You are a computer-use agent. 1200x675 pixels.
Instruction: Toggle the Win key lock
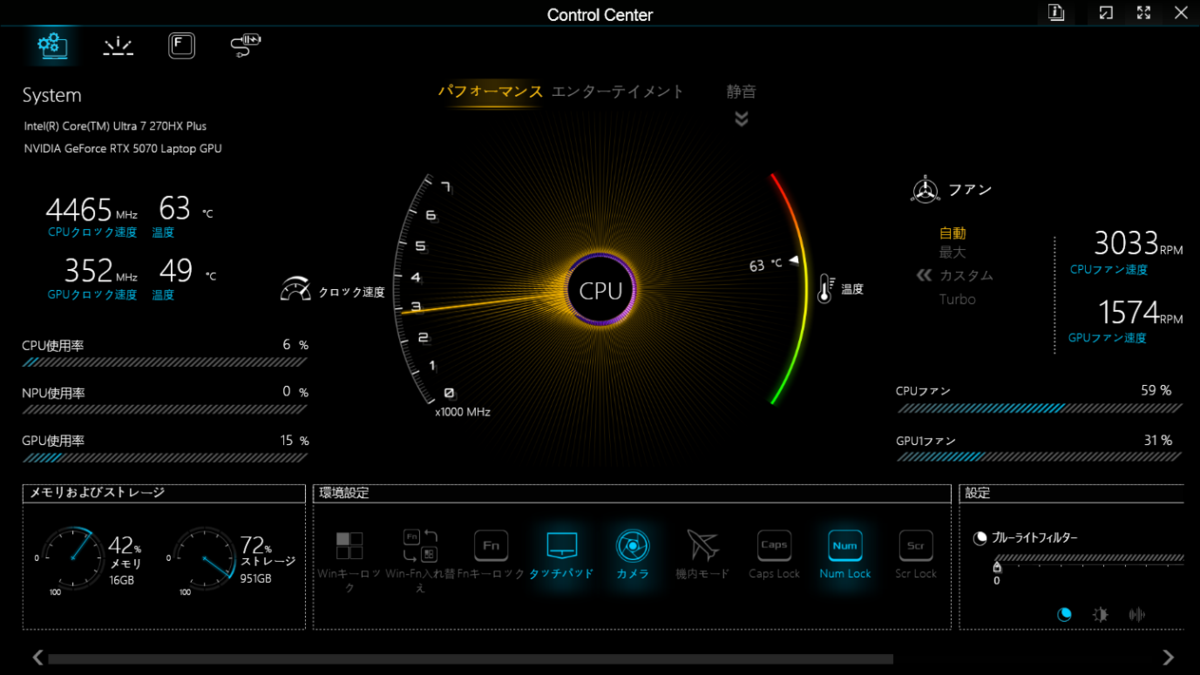349,546
